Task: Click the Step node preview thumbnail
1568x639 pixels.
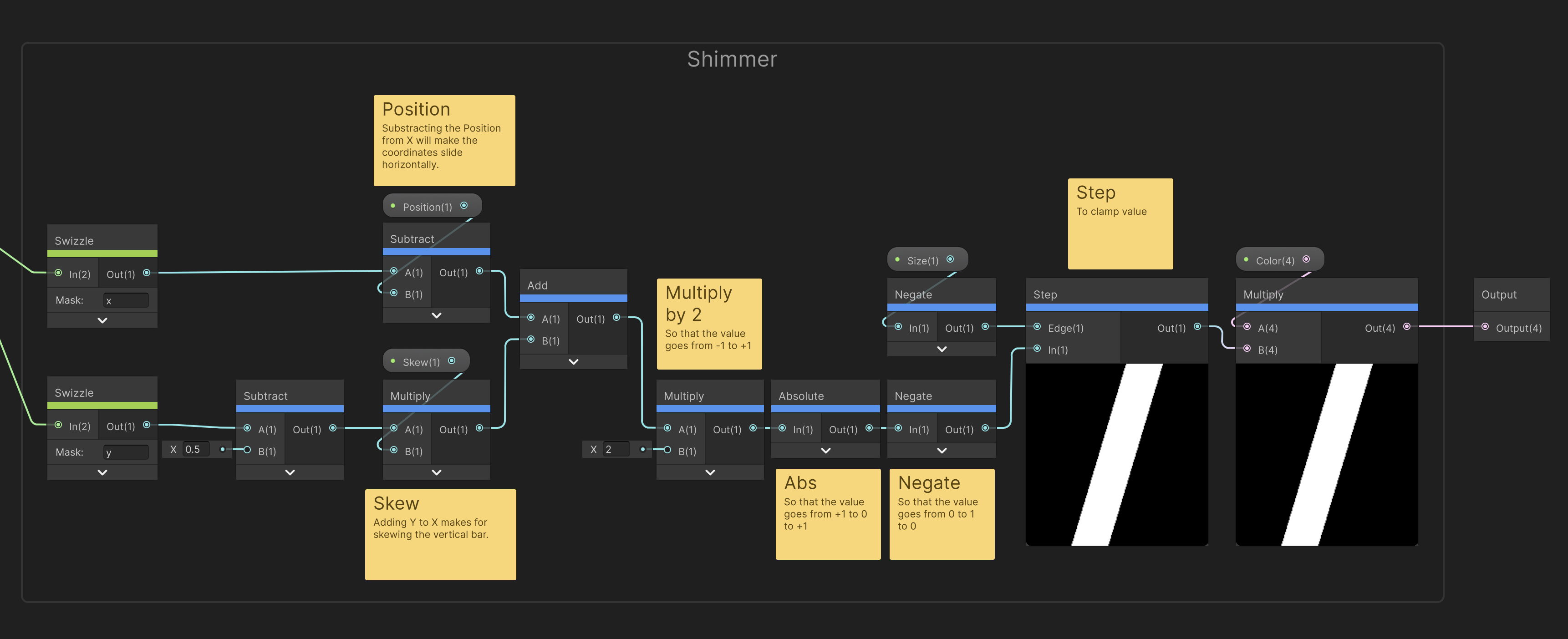Action: [x=1117, y=454]
